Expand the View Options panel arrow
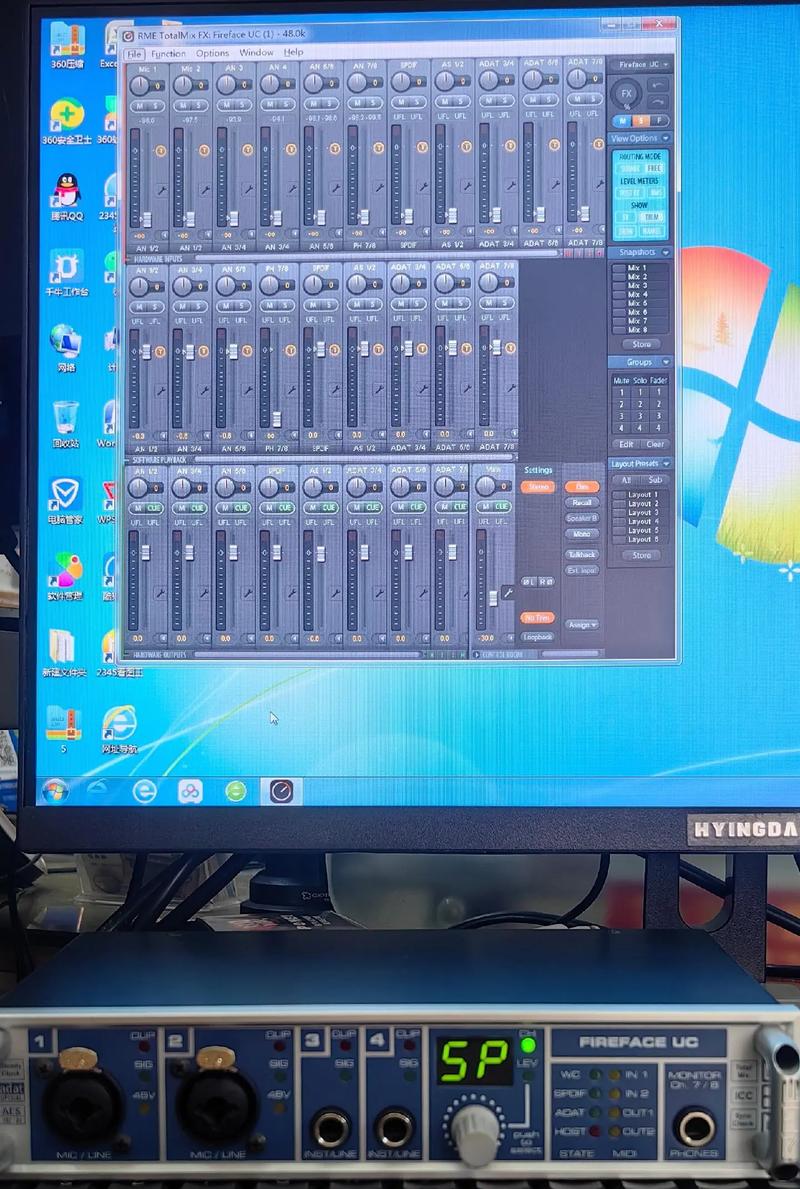This screenshot has height=1189, width=800. click(x=665, y=138)
